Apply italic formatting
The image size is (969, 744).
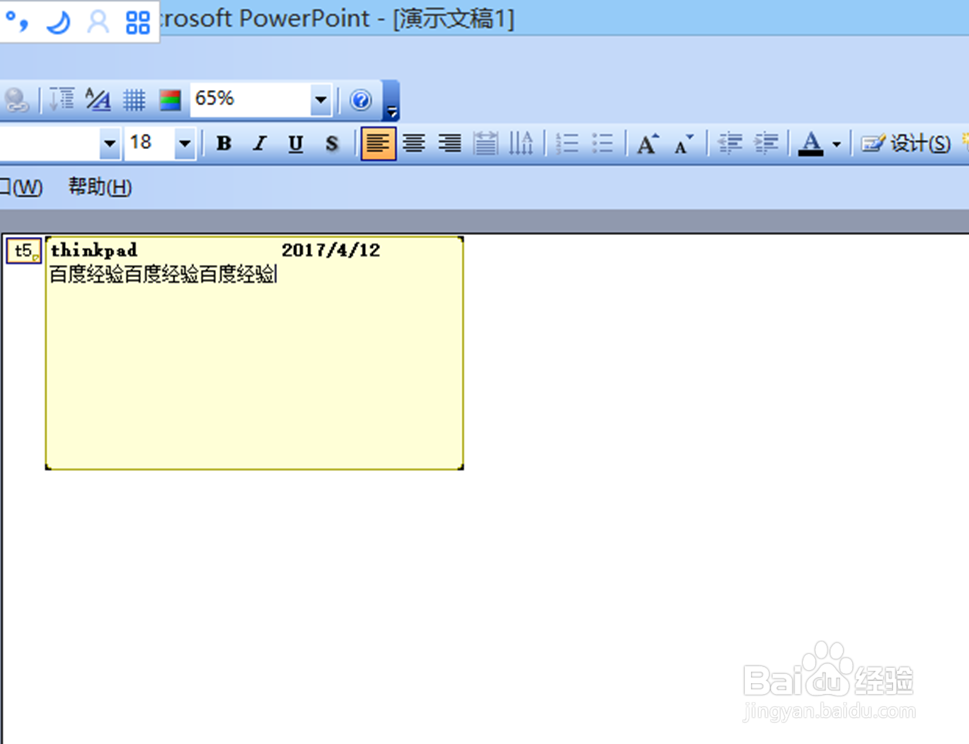point(259,143)
